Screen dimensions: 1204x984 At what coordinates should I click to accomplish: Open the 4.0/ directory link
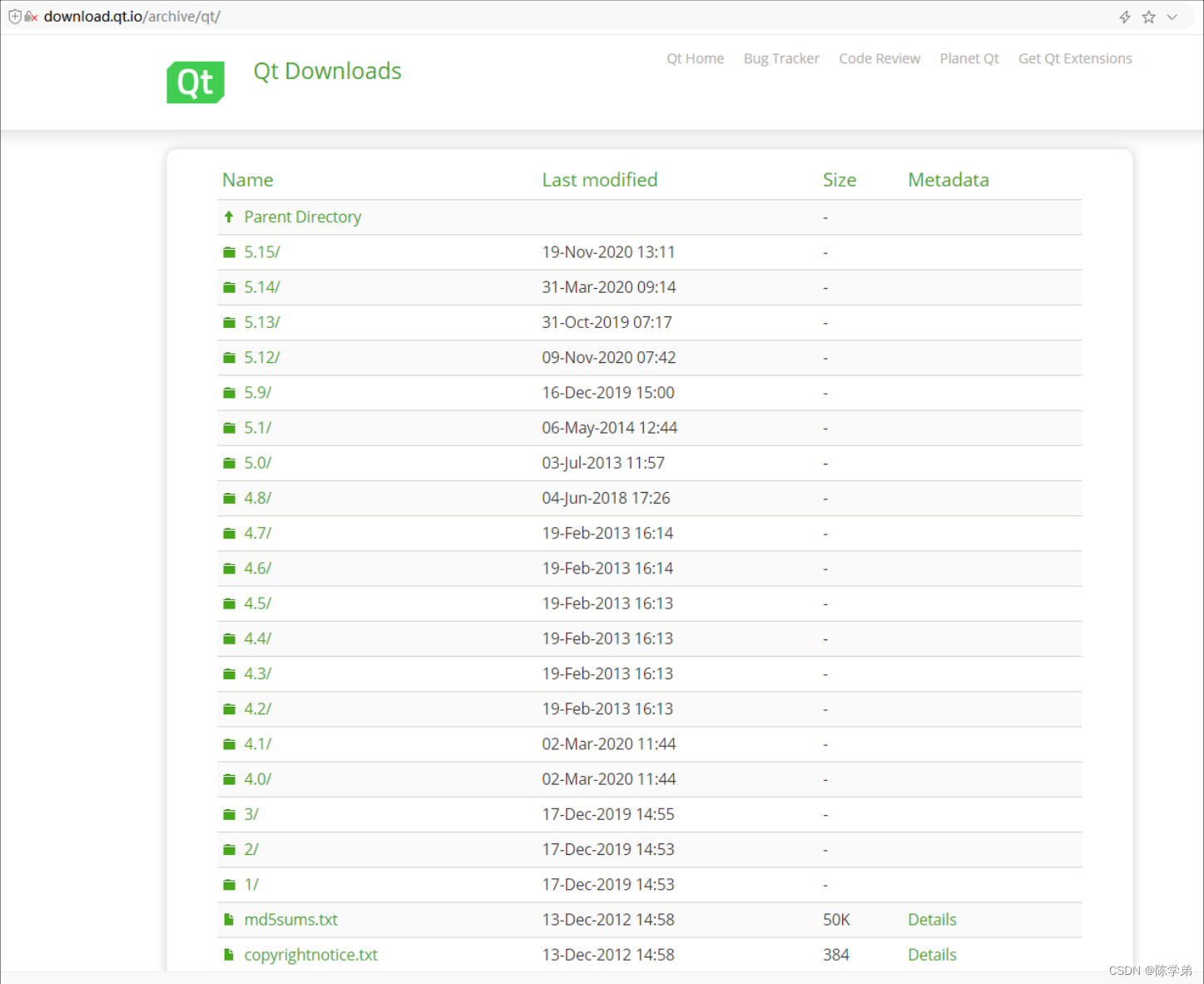pyautogui.click(x=258, y=779)
